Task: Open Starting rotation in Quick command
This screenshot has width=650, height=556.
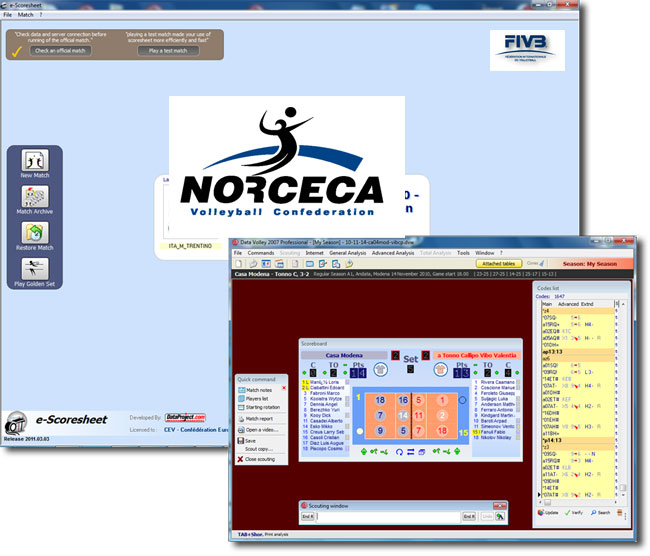Action: (x=259, y=408)
